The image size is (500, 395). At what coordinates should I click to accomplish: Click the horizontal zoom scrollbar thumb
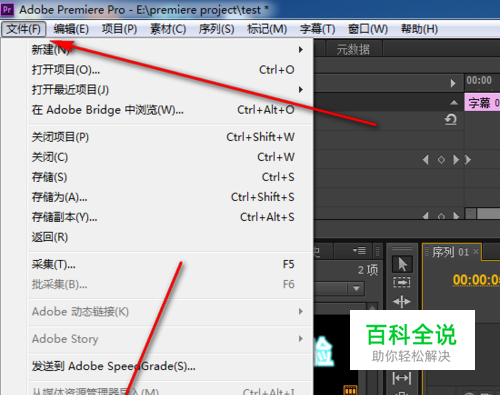tap(488, 214)
